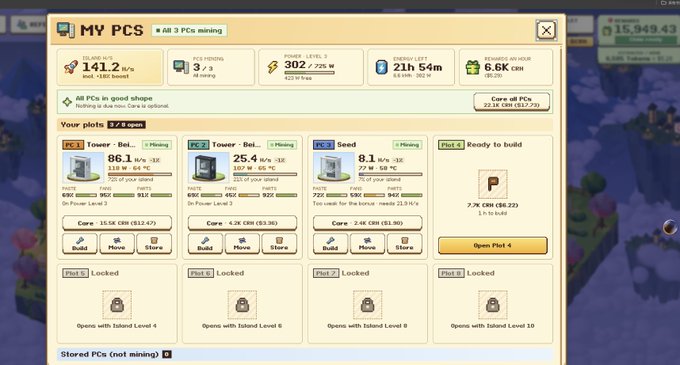Viewport: 680px width, 365px height.
Task: Click the Mining status badge on PC 2
Action: coord(282,145)
